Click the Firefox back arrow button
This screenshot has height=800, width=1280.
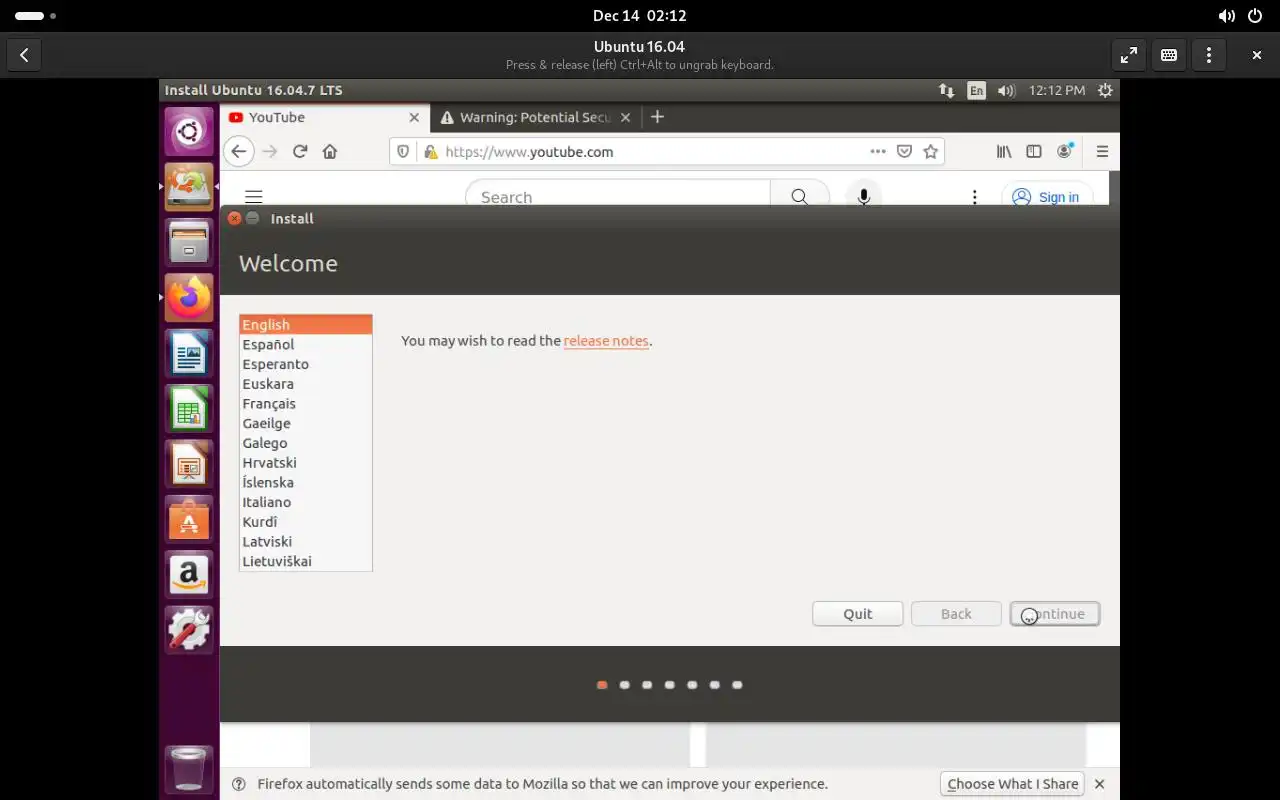point(238,152)
